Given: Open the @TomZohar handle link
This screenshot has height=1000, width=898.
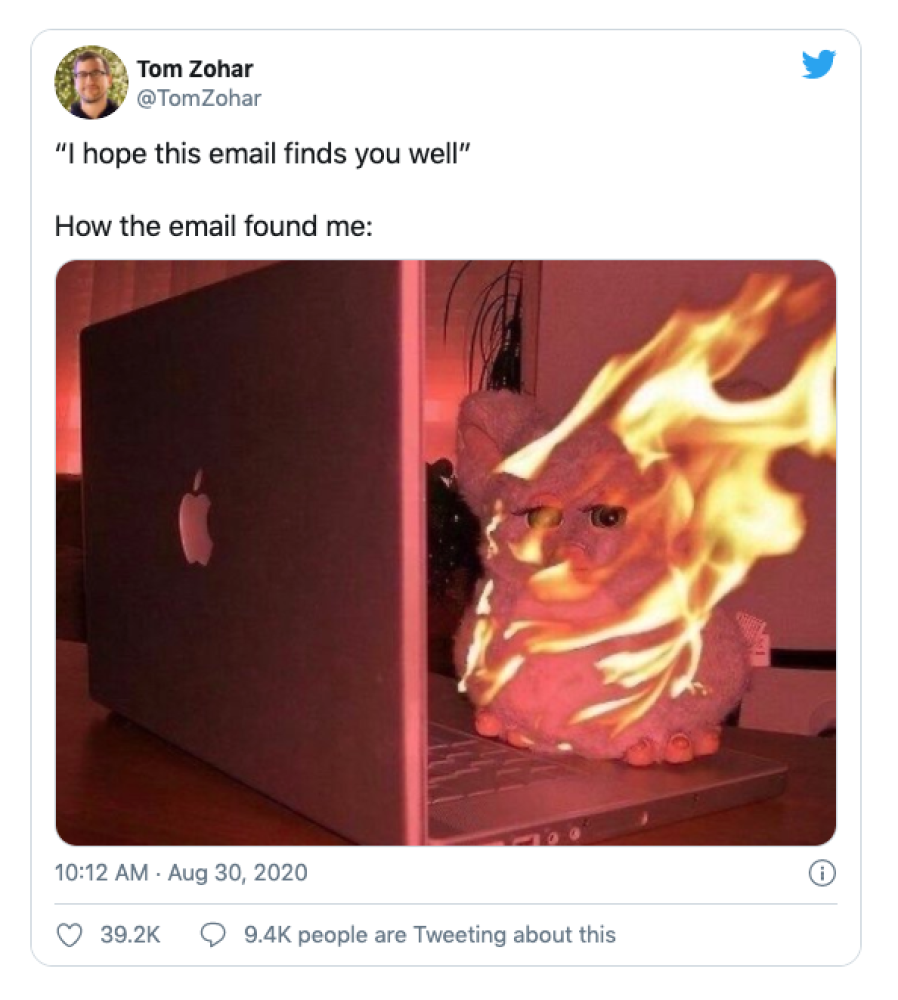Looking at the screenshot, I should click(199, 98).
